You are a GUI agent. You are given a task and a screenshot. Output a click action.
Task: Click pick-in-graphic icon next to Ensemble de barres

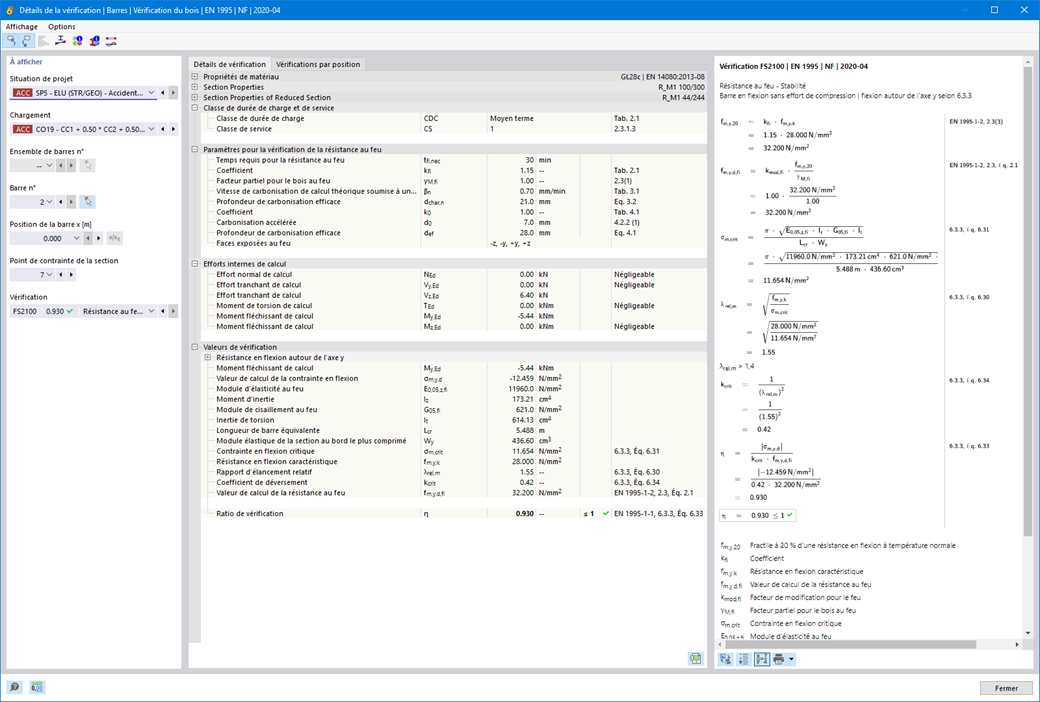pyautogui.click(x=88, y=165)
